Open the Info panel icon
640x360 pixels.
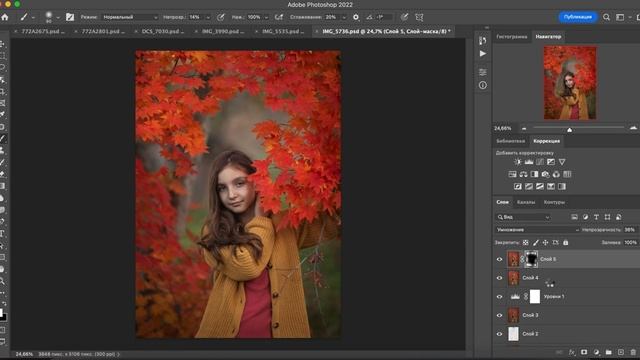coord(483,85)
